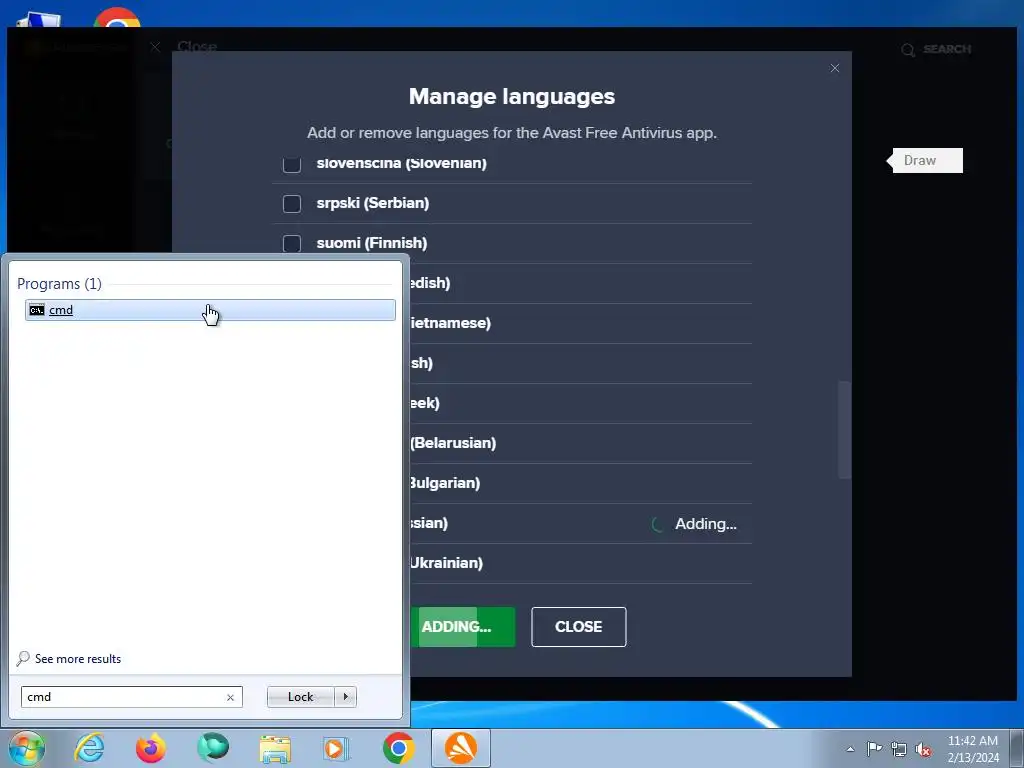Switch to Avast Antivirus taskbar button
This screenshot has height=768, width=1024.
coord(461,748)
